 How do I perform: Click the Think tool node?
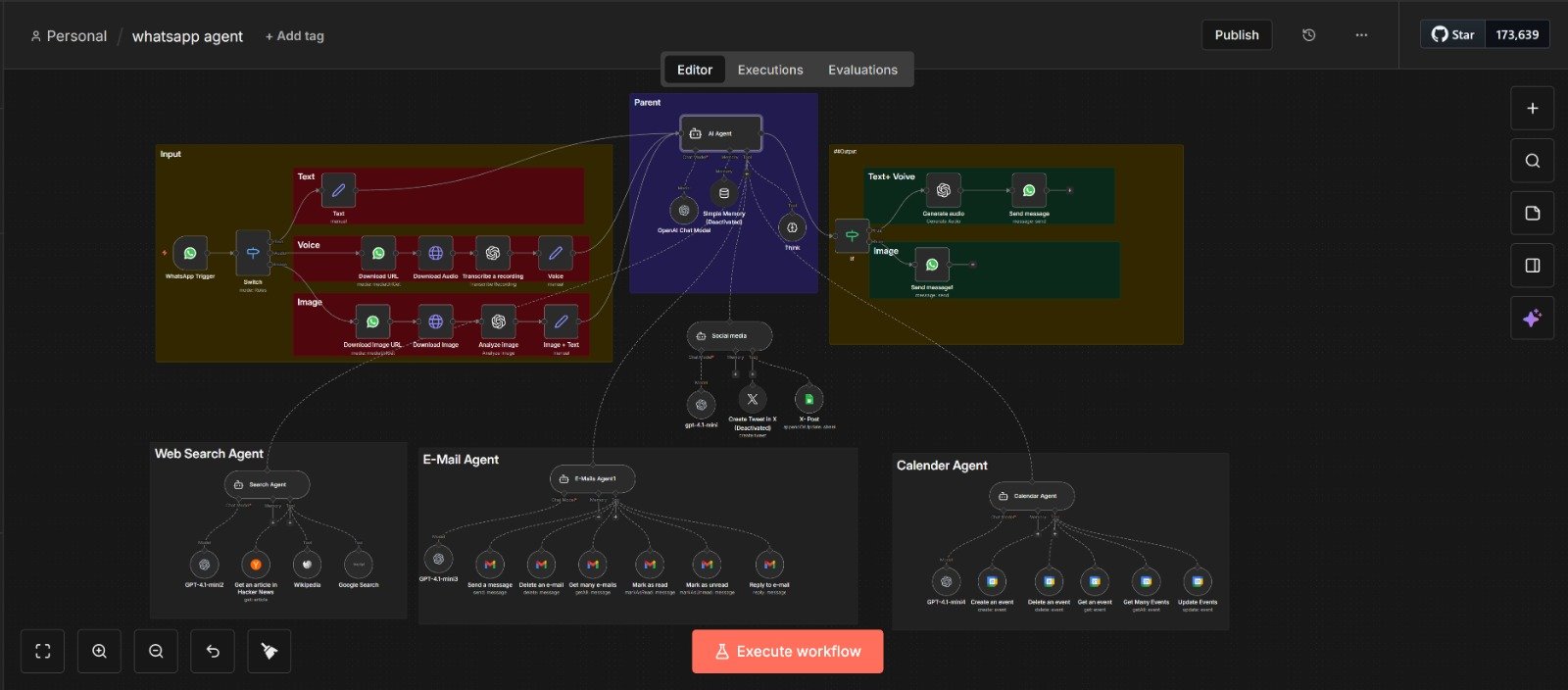[x=792, y=227]
